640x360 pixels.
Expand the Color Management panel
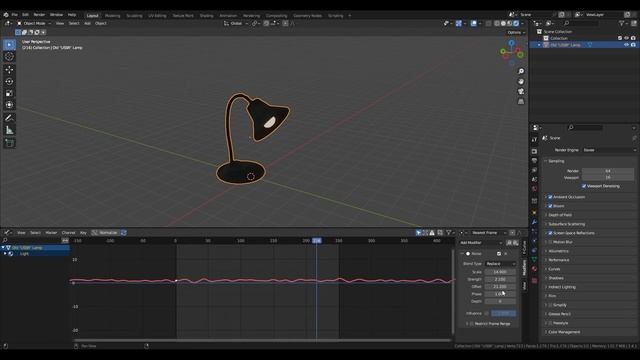click(x=564, y=332)
